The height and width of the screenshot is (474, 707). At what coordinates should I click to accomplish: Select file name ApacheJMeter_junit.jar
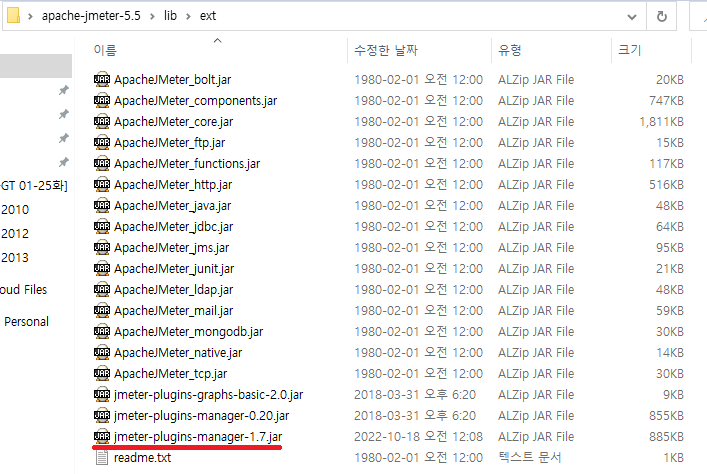coord(174,269)
